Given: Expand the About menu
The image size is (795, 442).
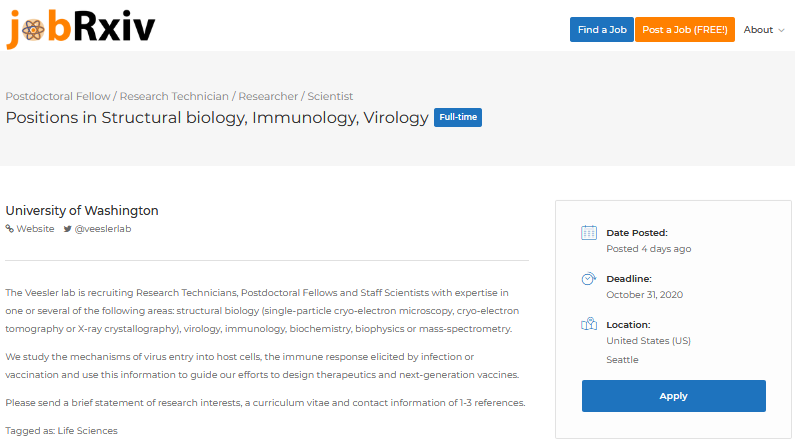Looking at the screenshot, I should click(764, 30).
